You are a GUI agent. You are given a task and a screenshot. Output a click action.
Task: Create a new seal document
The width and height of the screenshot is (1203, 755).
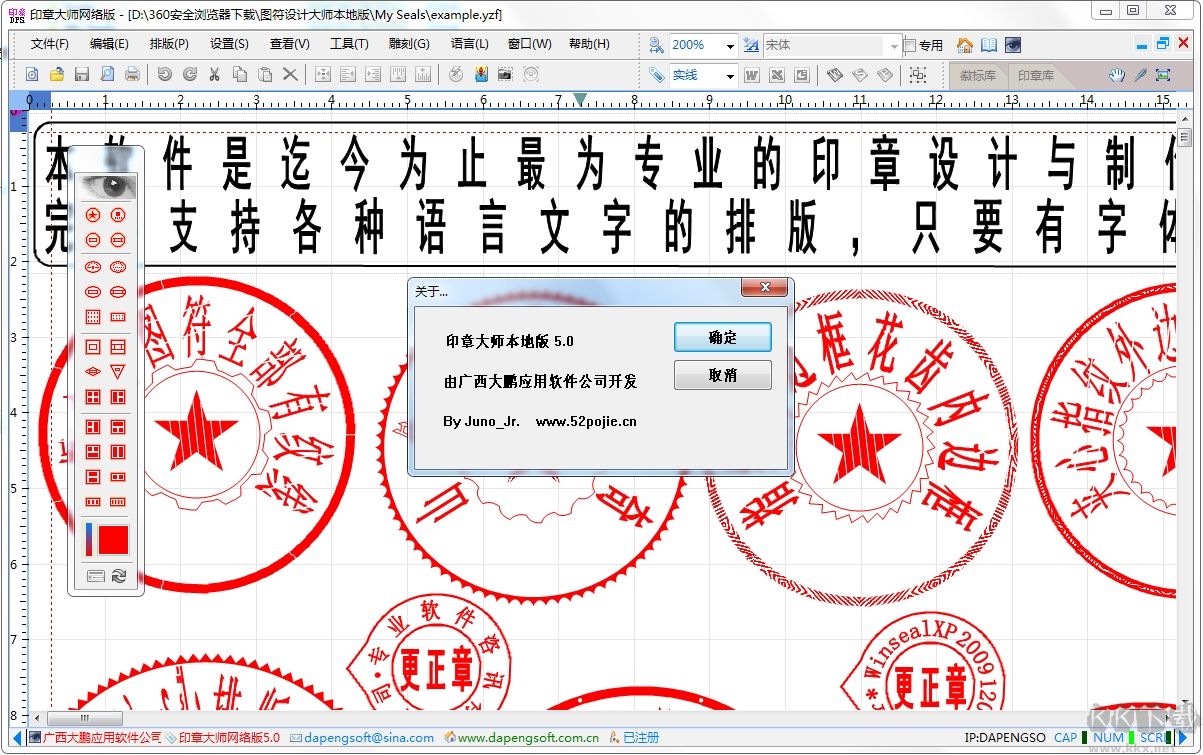click(x=32, y=75)
